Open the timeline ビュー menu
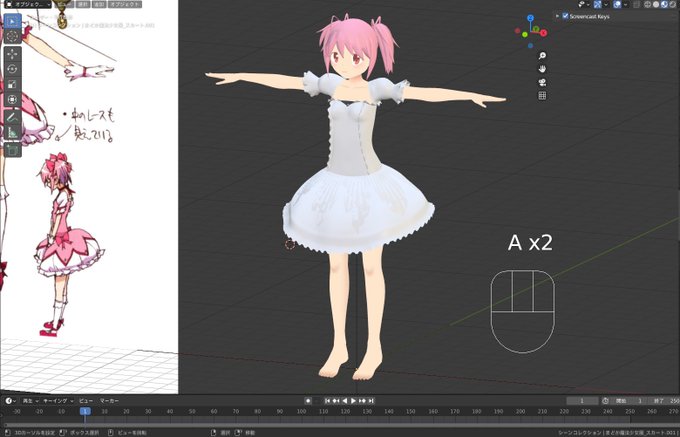Screen dimensions: 680x437 [86, 401]
